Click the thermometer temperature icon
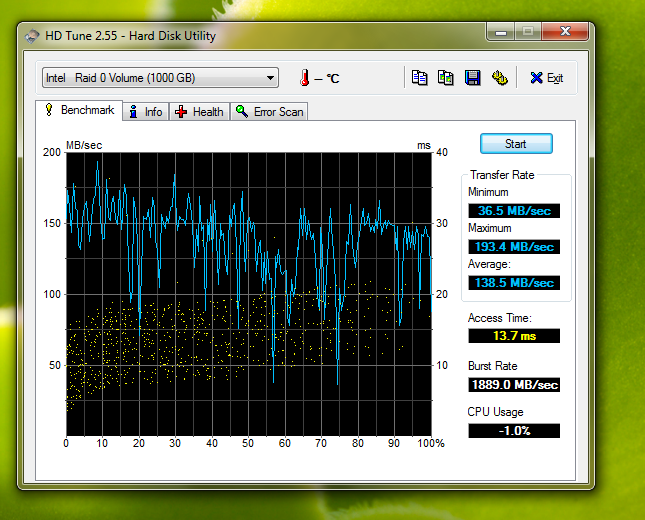The height and width of the screenshot is (520, 645). click(x=304, y=78)
